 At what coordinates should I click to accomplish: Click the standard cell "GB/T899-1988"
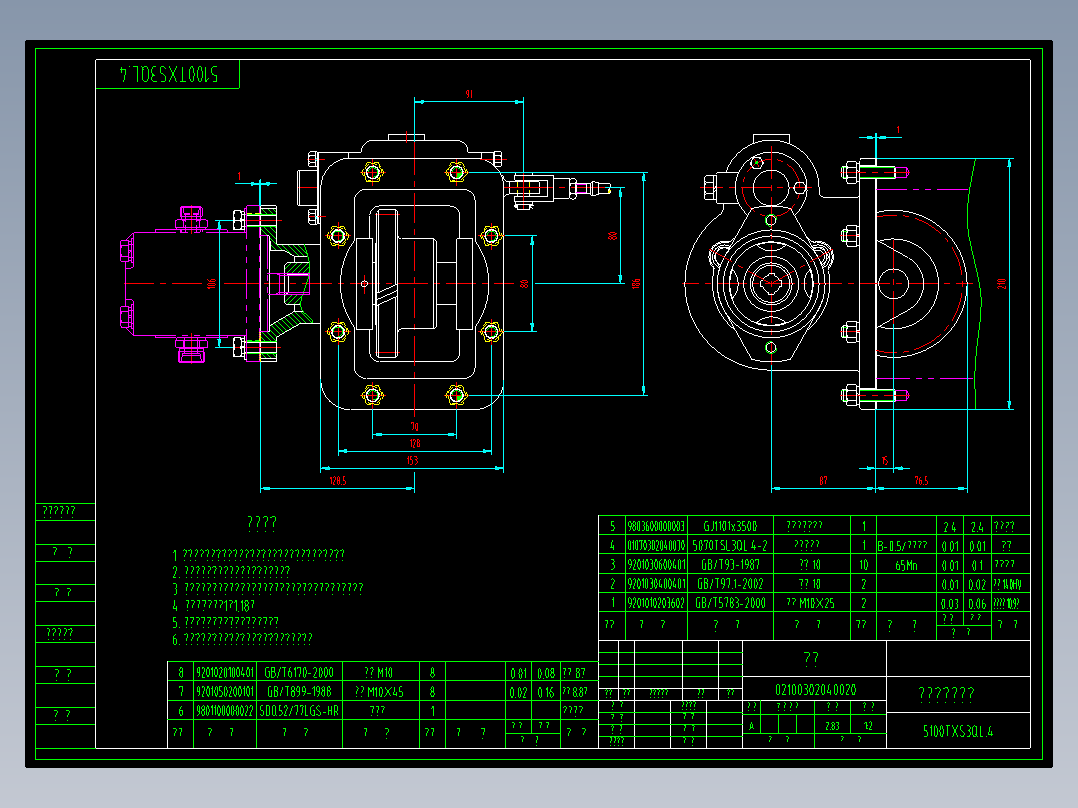tap(299, 692)
